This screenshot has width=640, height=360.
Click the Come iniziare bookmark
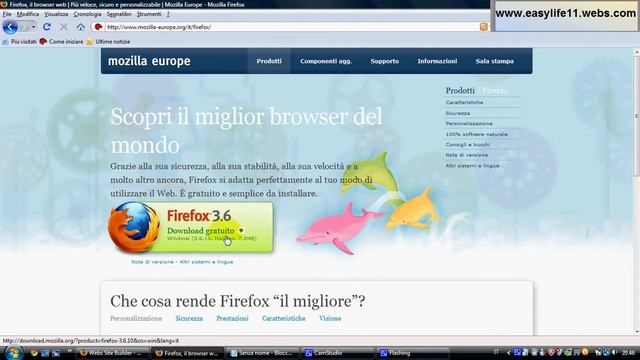(61, 42)
